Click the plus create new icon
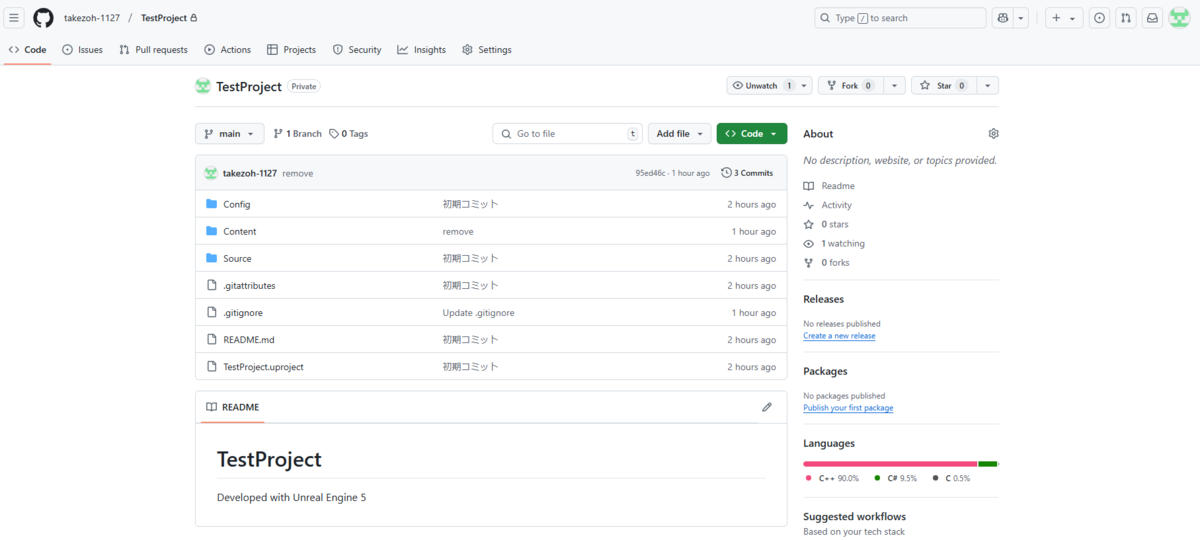The image size is (1200, 540). (1056, 18)
